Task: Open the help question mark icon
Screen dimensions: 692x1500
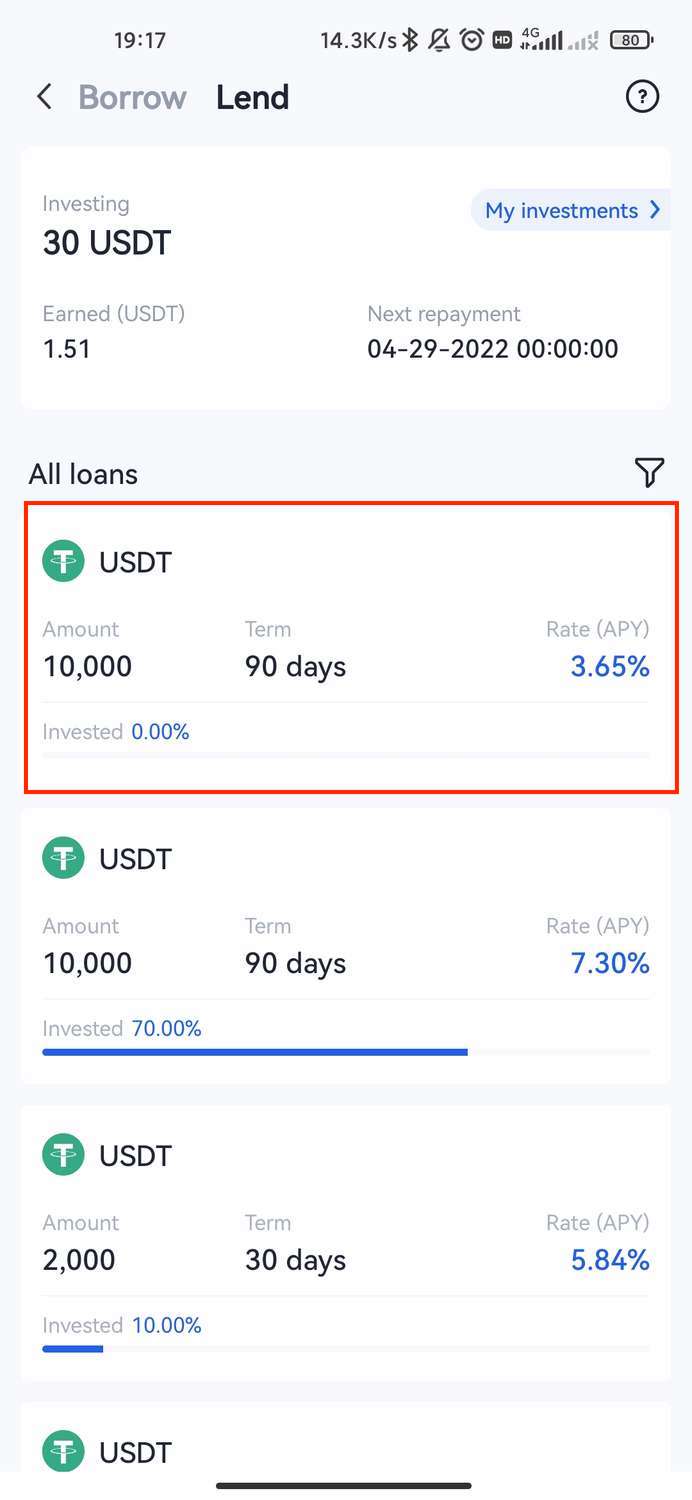Action: point(642,97)
